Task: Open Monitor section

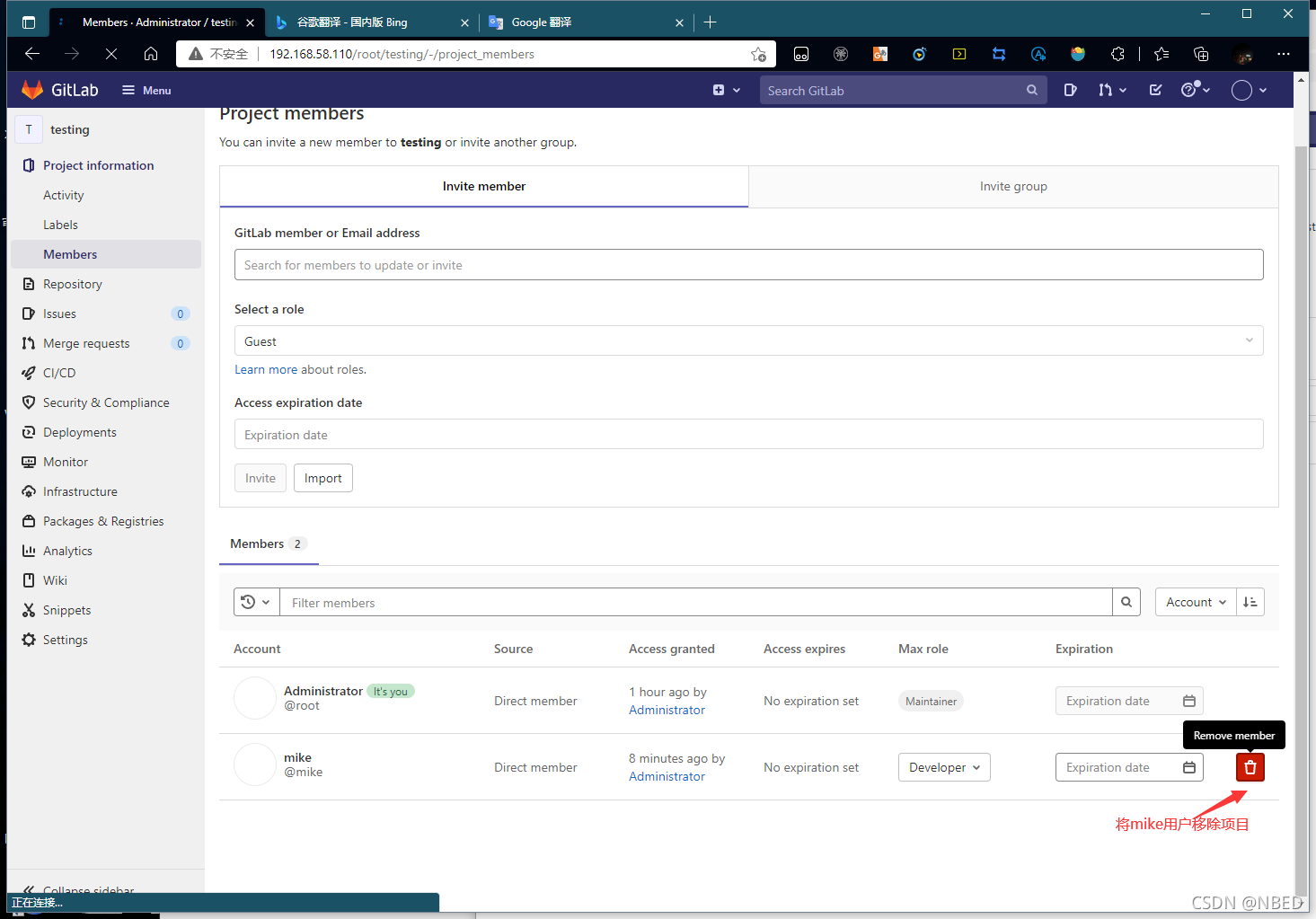Action: (x=66, y=462)
